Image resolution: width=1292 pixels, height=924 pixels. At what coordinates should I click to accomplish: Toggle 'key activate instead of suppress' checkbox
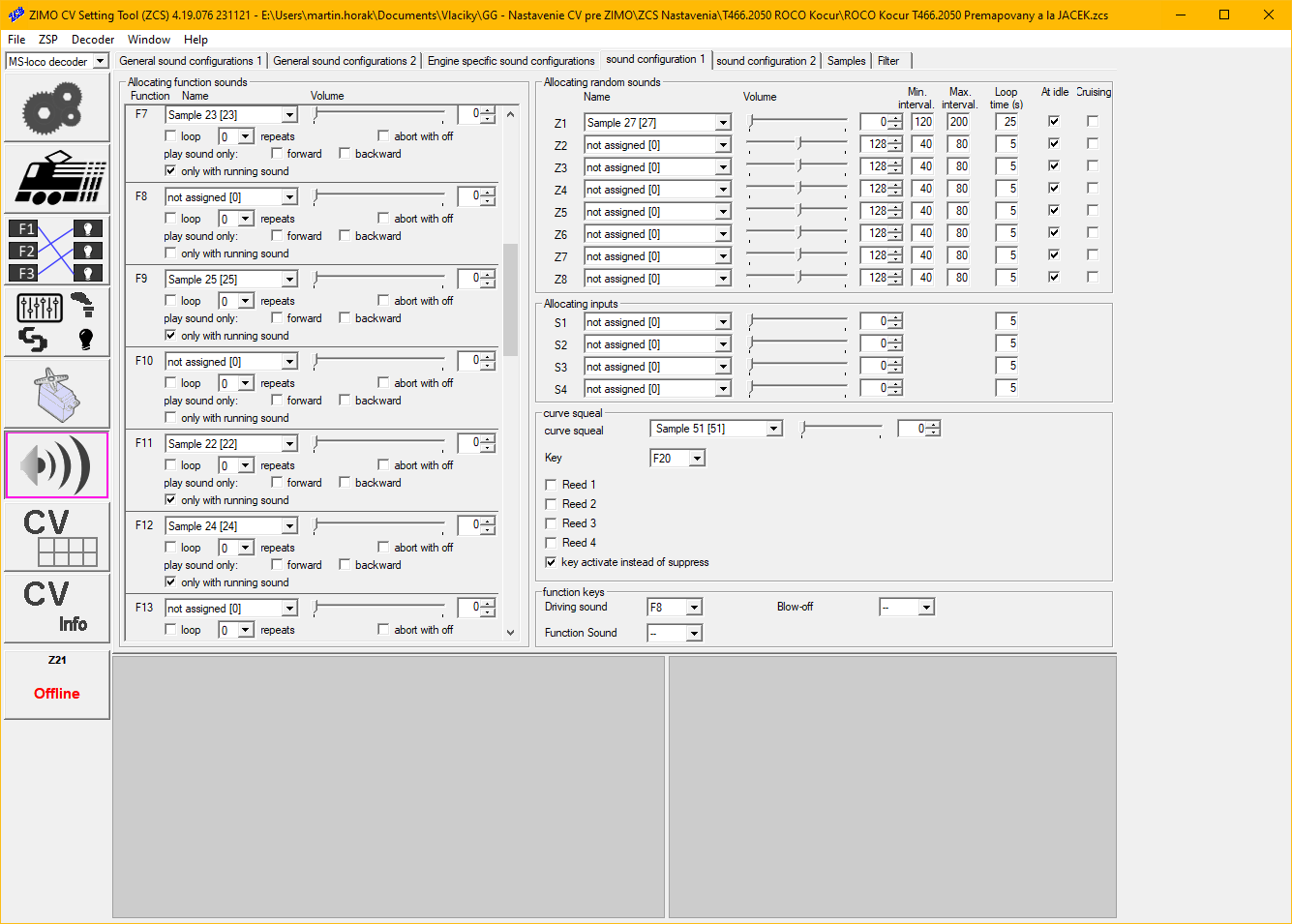click(551, 562)
